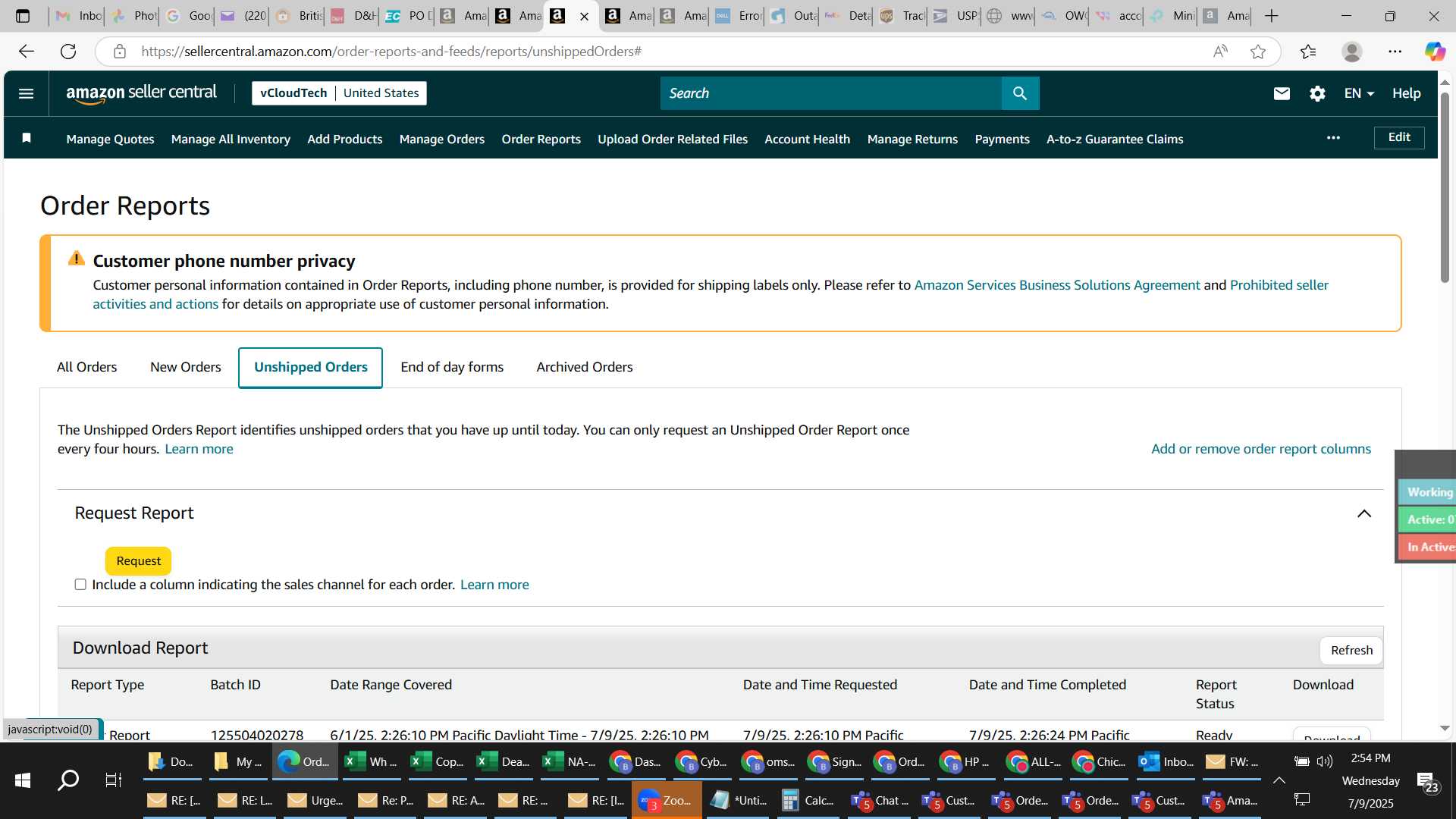
Task: Click Learn more beside sales channel checkbox
Action: tap(494, 585)
